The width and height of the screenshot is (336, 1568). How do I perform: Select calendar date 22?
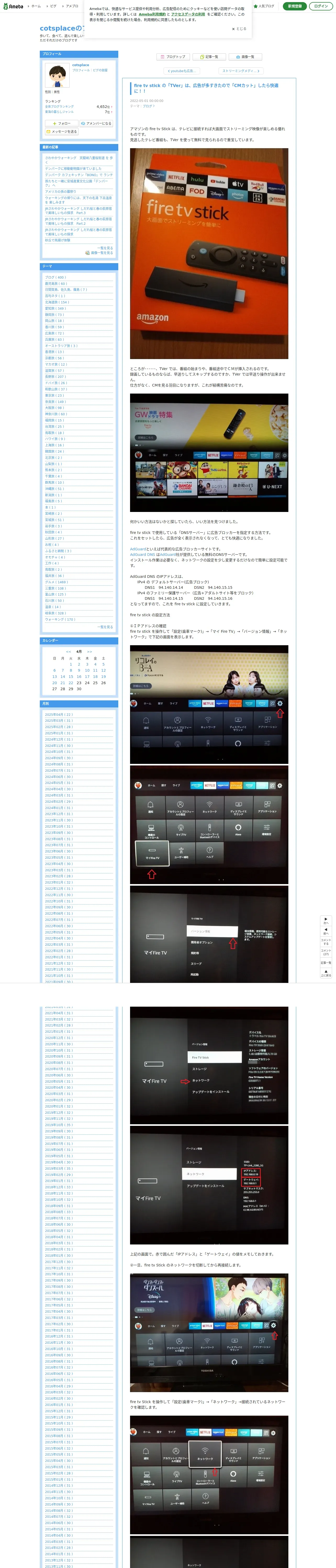coord(71,683)
